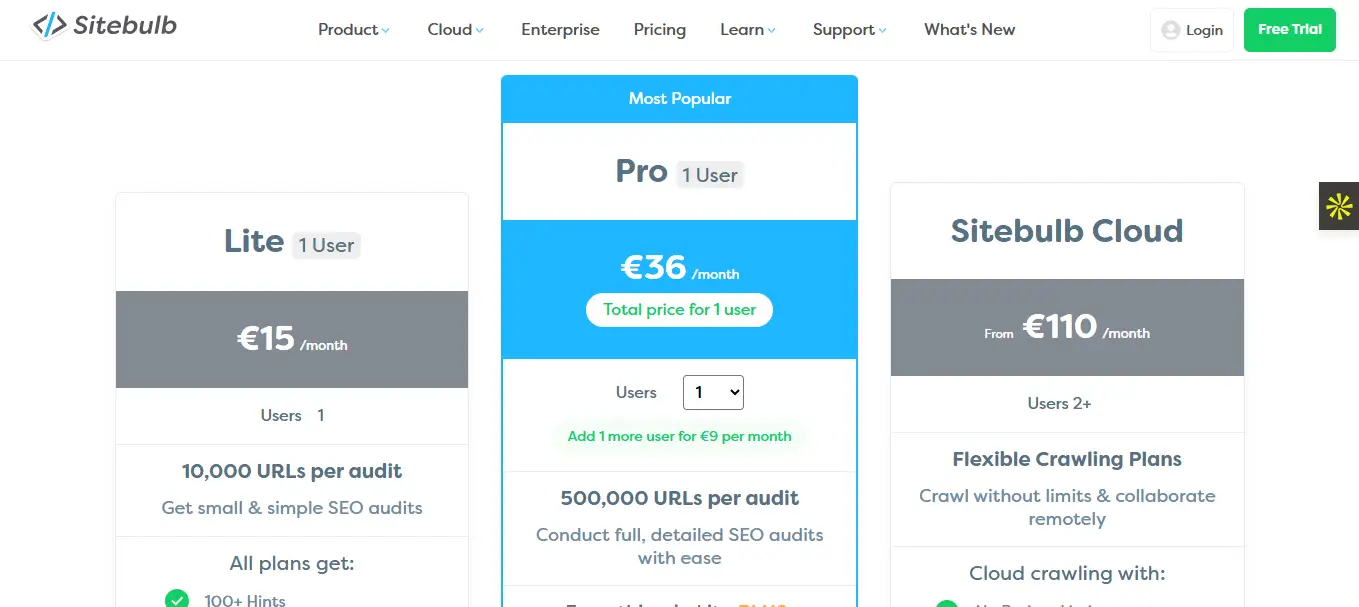
Task: Click the Pro plan heading
Action: coord(642,172)
